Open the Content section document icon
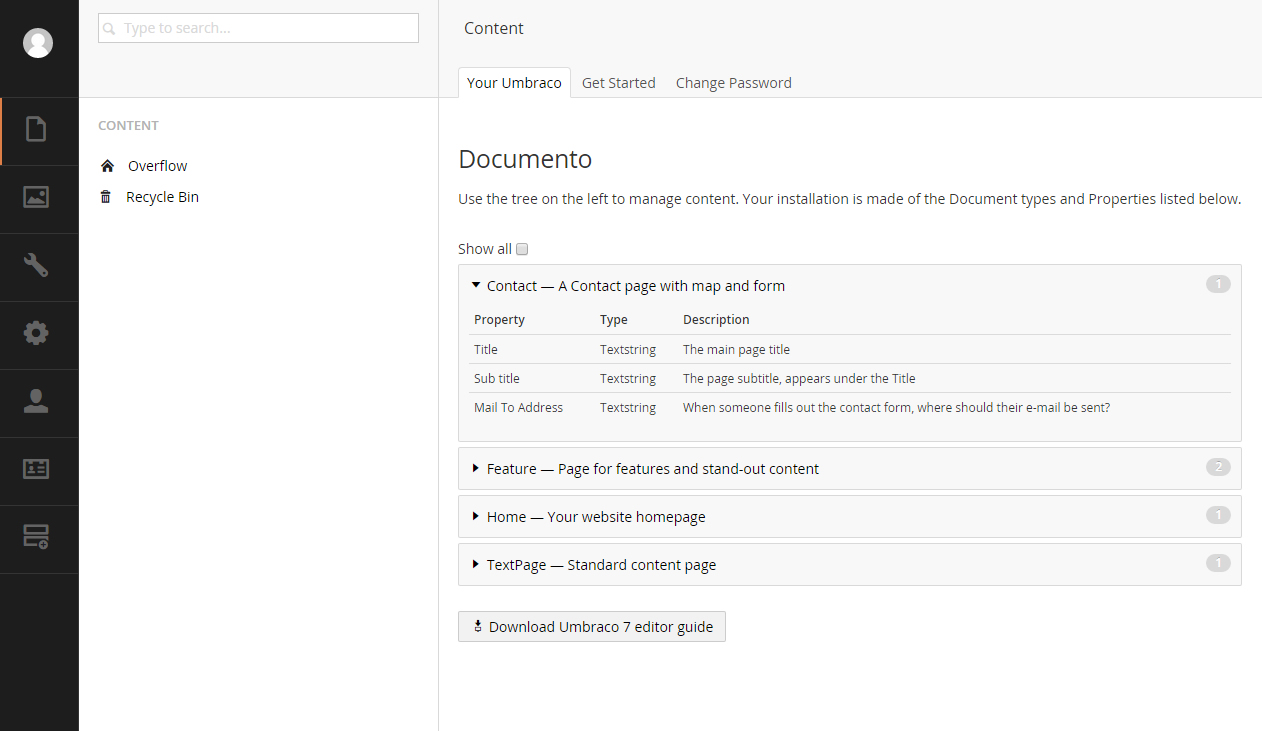The image size is (1262, 731). pos(36,130)
